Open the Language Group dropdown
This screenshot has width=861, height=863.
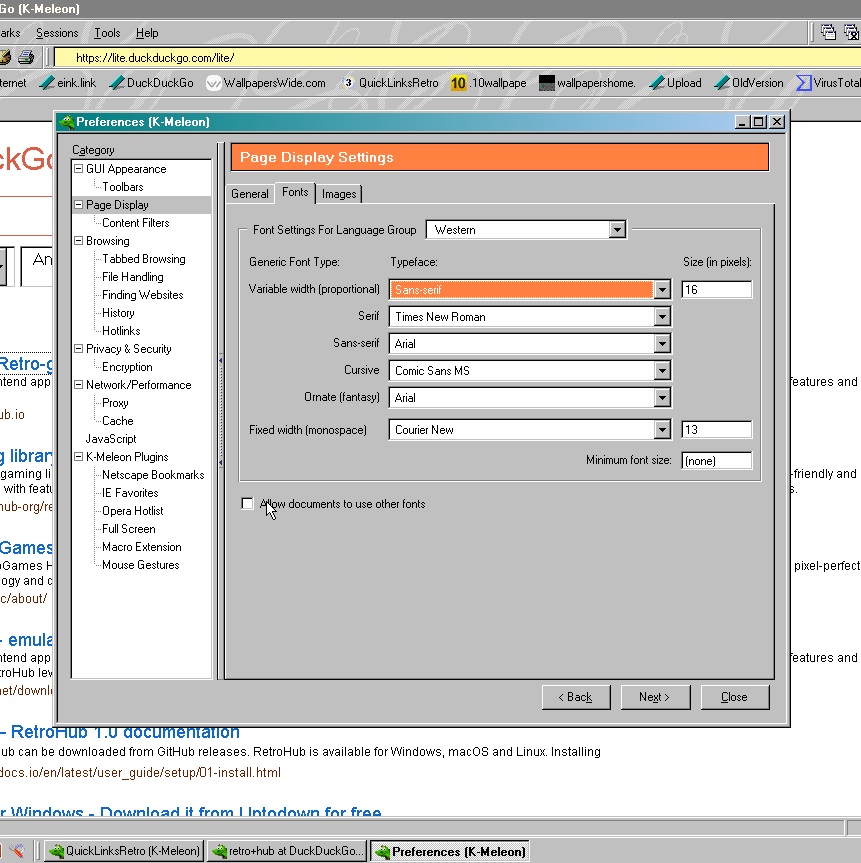pos(617,230)
